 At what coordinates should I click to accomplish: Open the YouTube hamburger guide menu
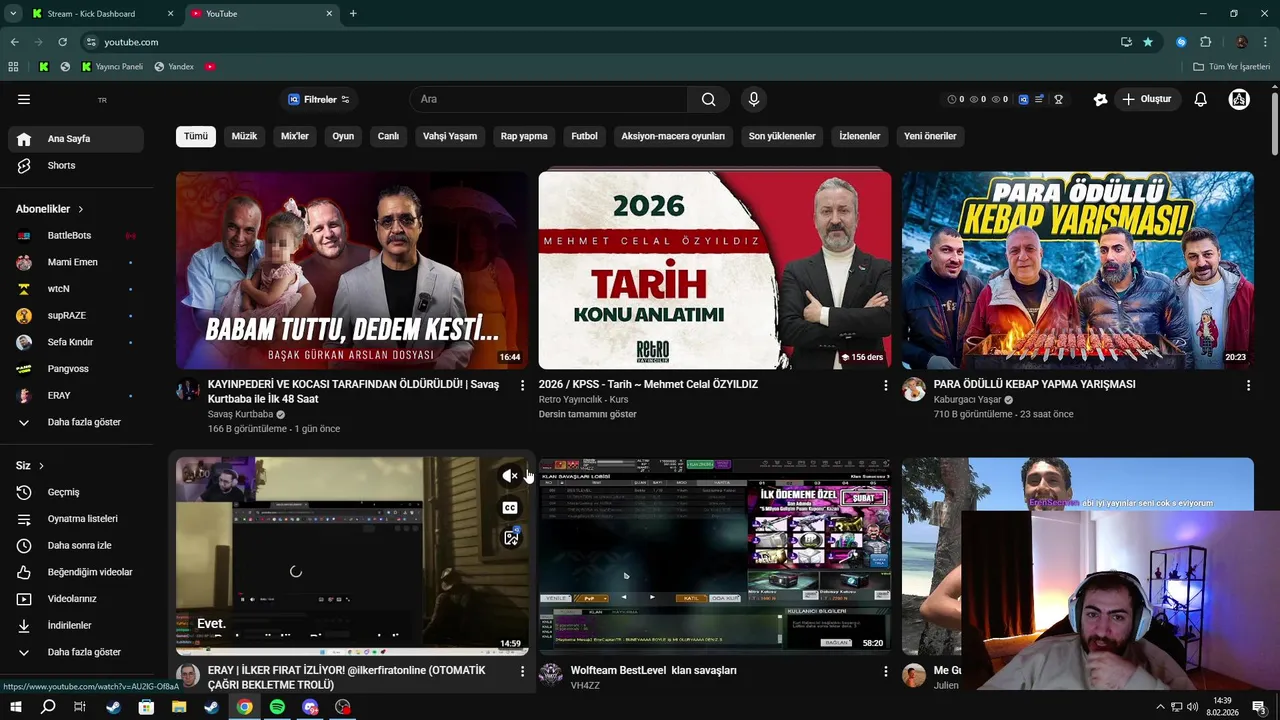click(24, 99)
